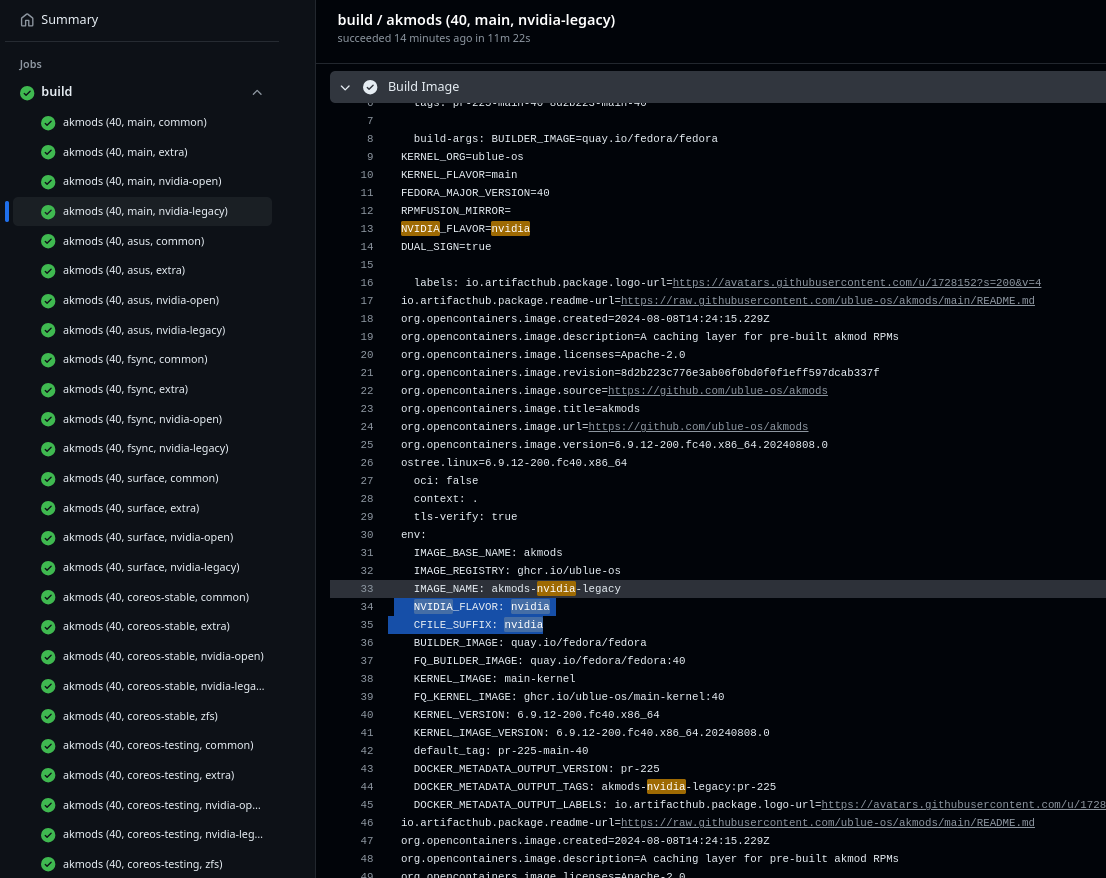Click the checkmark beside akmods (40, coreos-stable, zfs)
Screen dimensions: 1106x878
click(x=48, y=716)
